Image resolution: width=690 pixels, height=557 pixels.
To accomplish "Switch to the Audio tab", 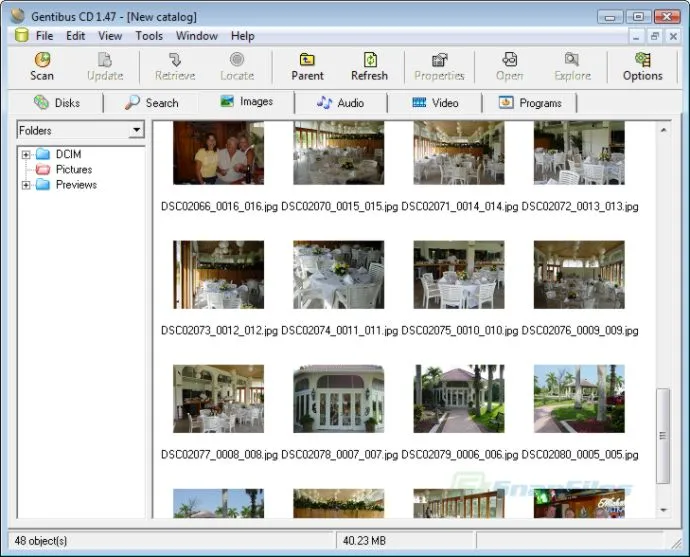I will [x=341, y=103].
